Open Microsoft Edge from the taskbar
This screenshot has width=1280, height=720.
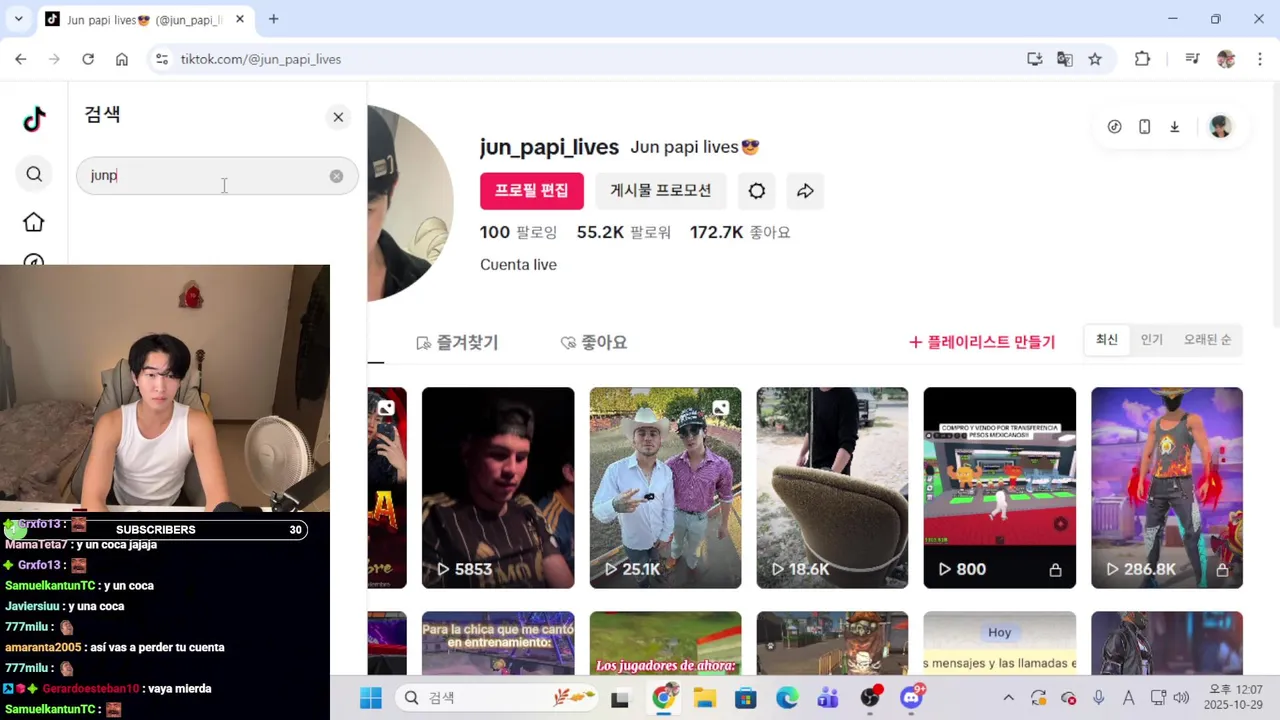(x=787, y=698)
